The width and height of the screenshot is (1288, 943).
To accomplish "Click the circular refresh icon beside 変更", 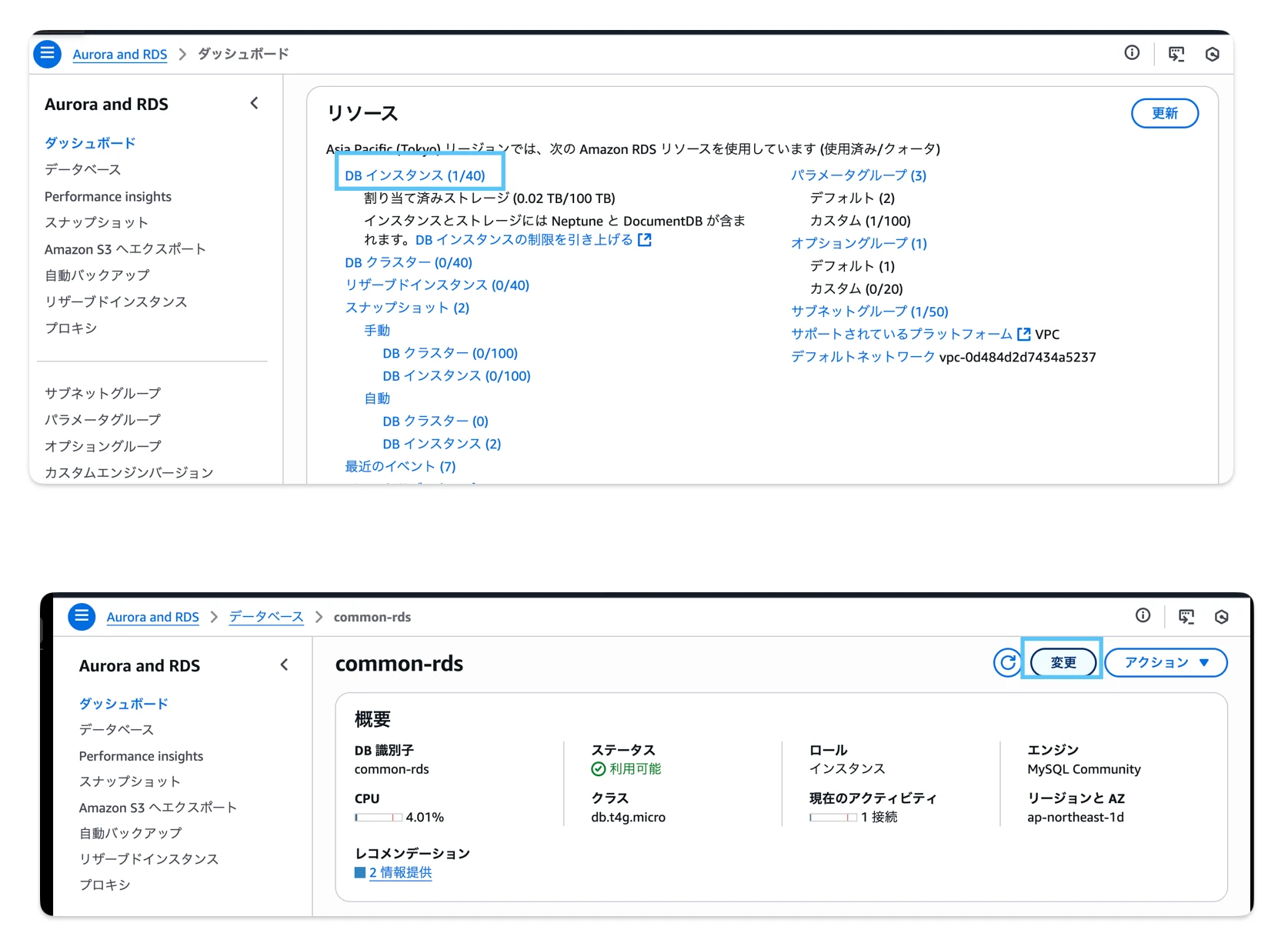I will [1006, 662].
